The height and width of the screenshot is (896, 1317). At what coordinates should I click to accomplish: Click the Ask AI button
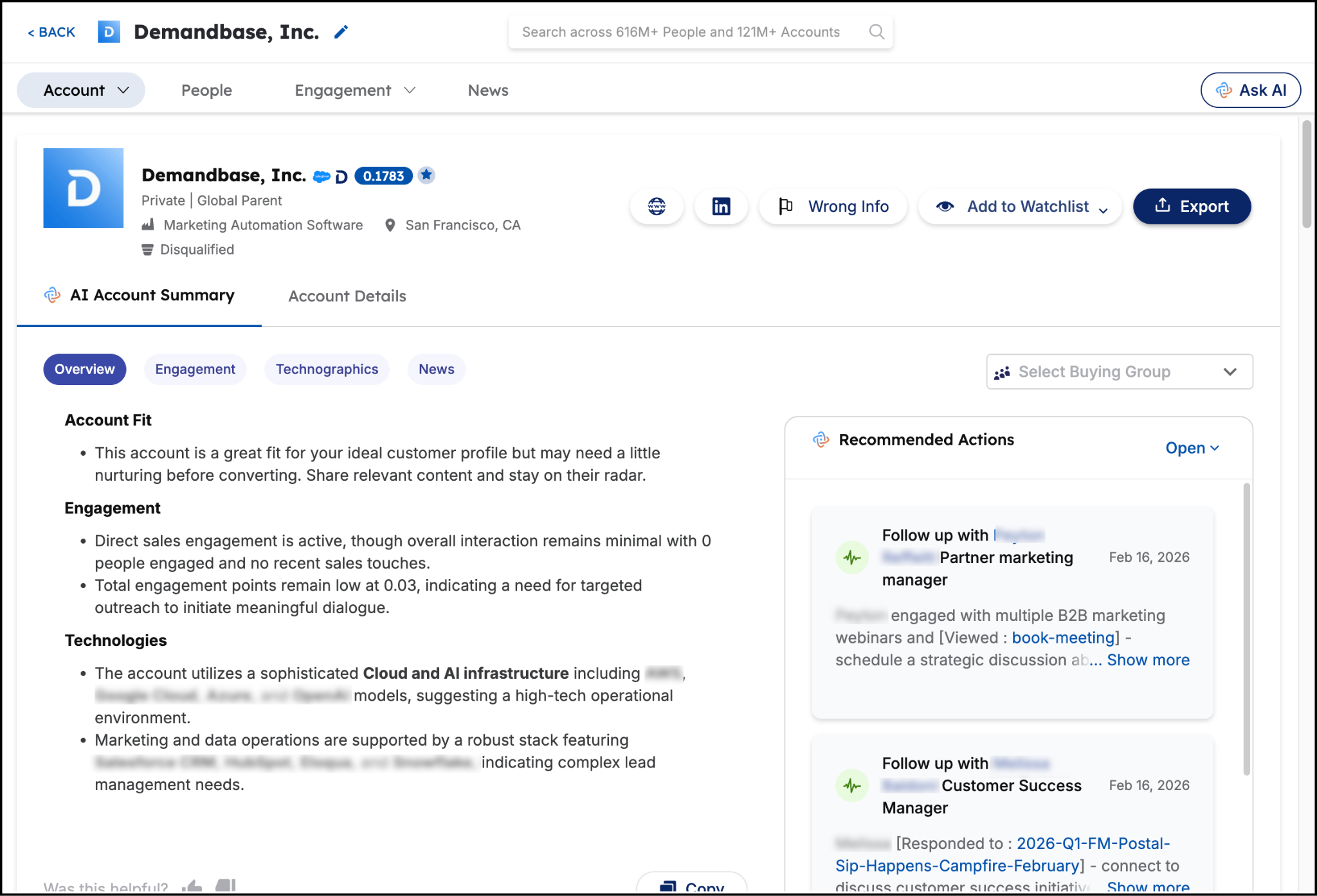(1251, 90)
